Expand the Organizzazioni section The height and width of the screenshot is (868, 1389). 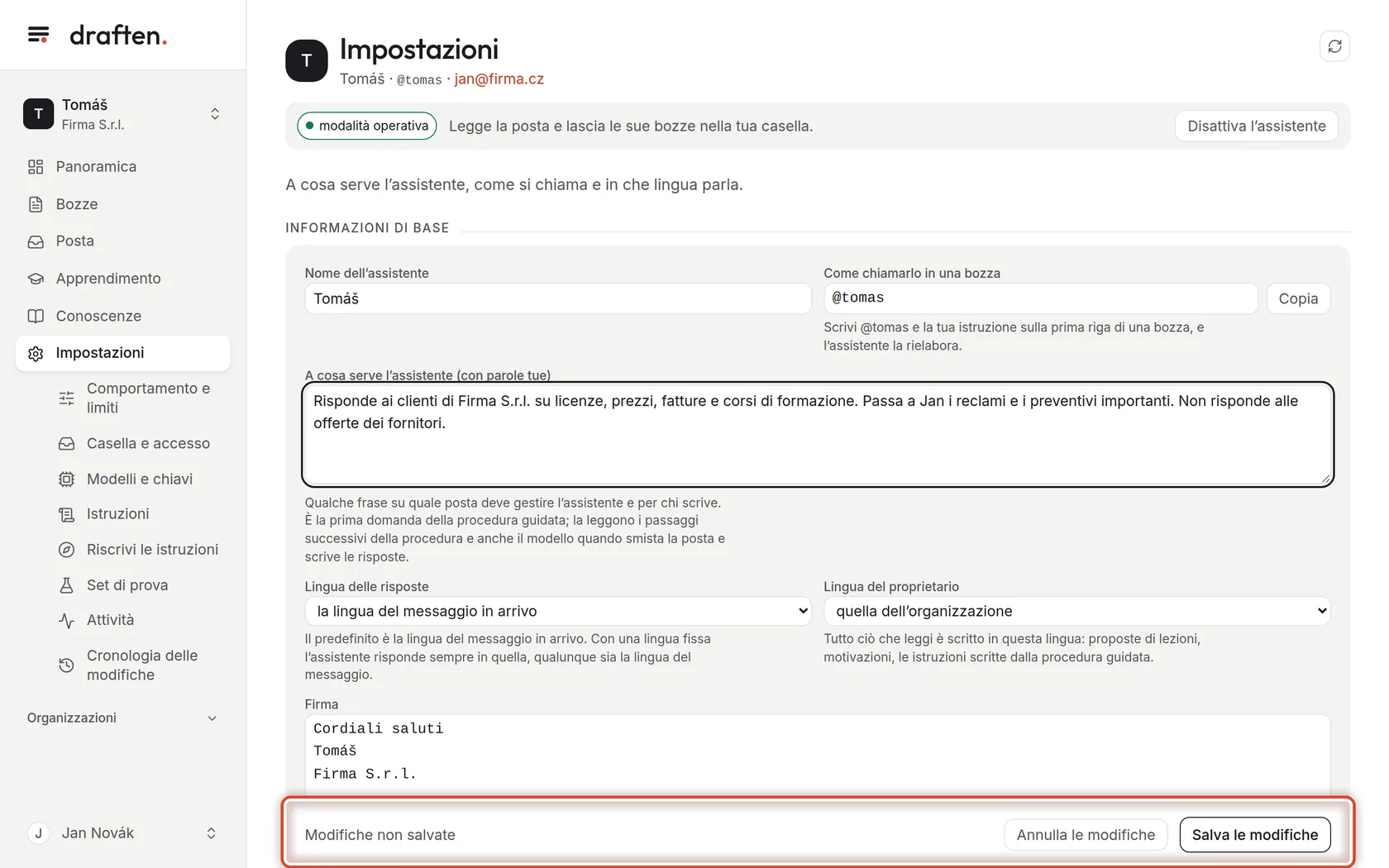pos(122,718)
